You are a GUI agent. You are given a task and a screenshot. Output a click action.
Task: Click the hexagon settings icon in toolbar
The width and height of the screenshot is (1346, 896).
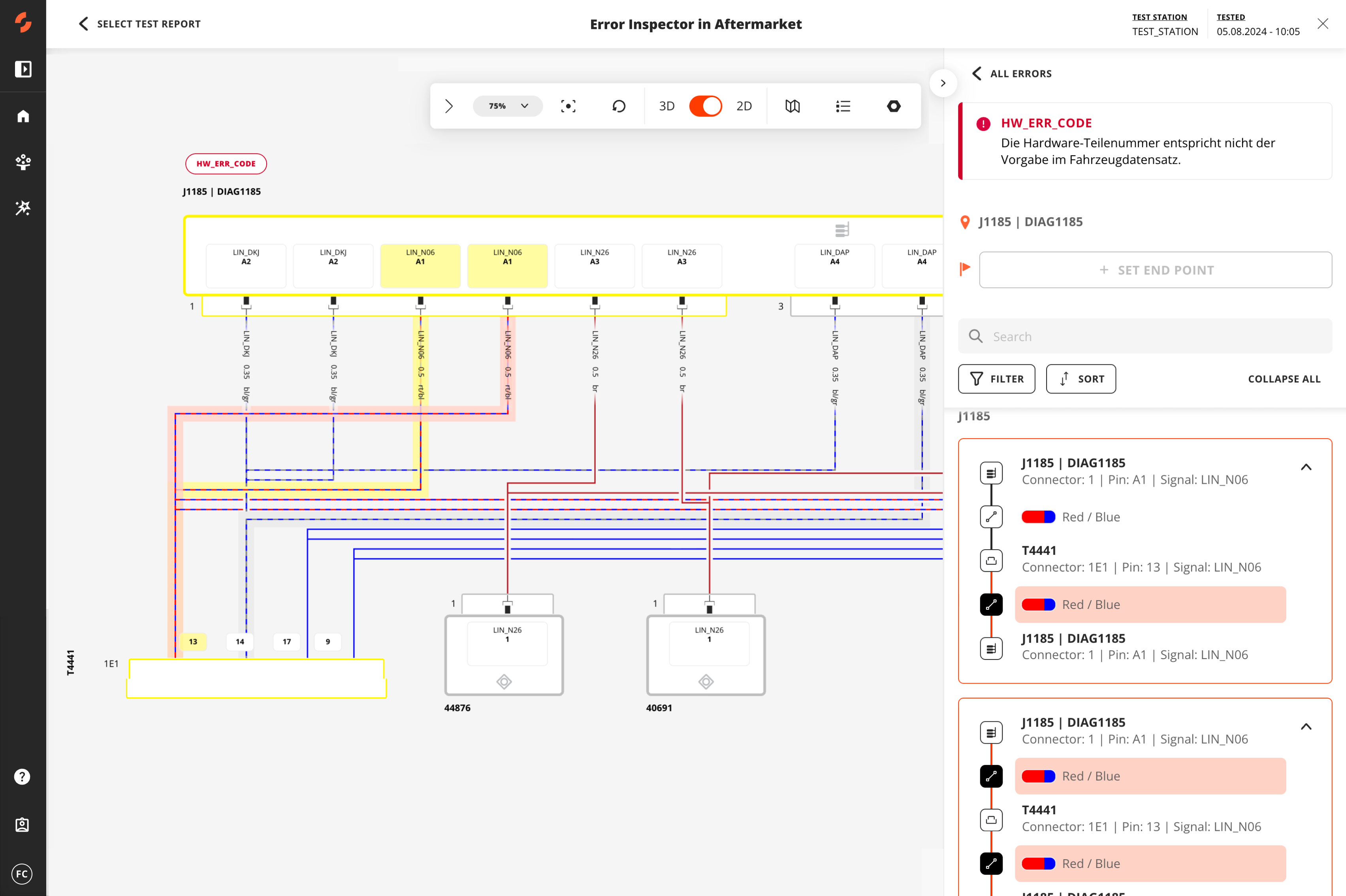893,106
